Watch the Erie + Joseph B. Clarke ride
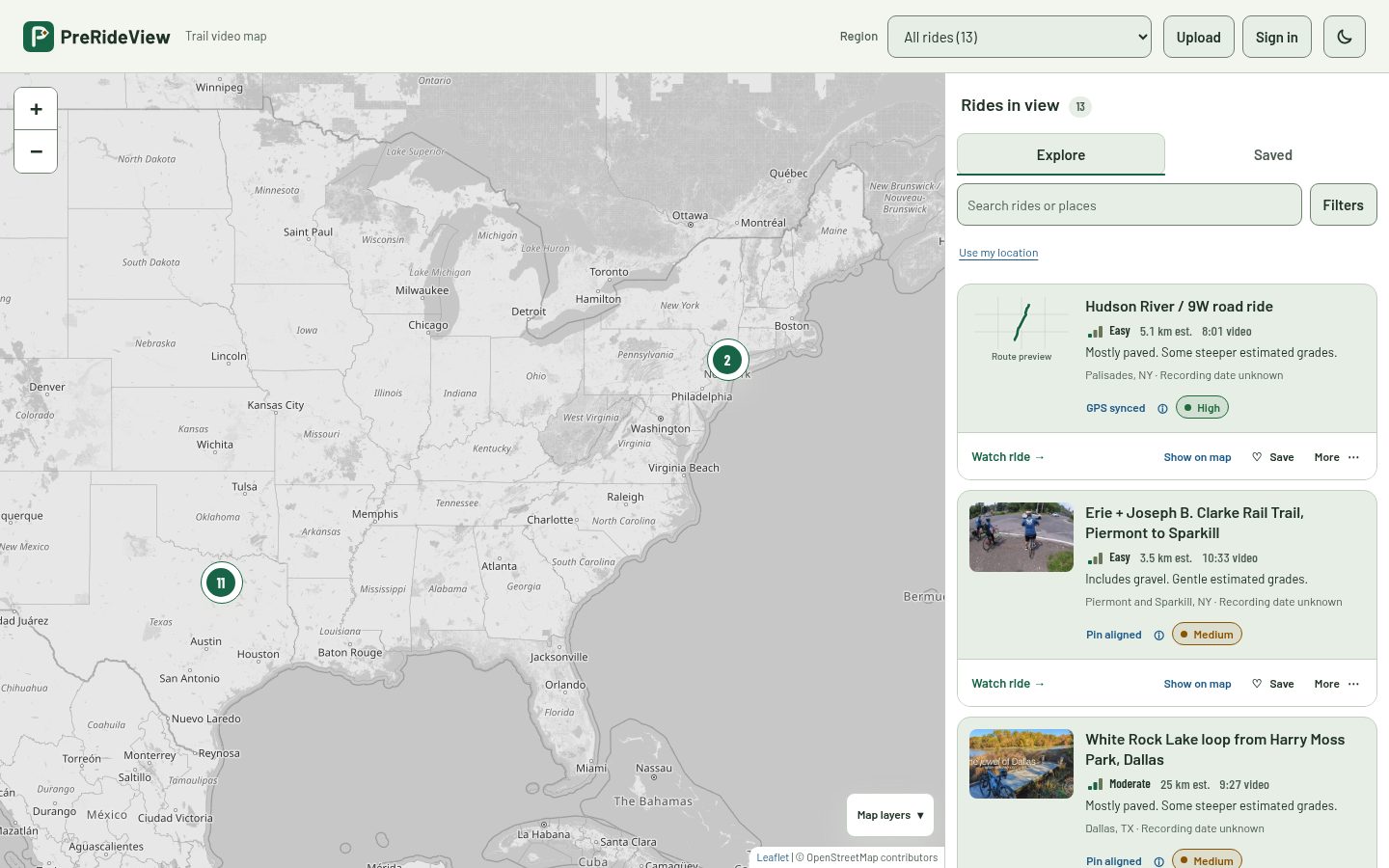Screen dimensions: 1389x868 pyautogui.click(x=1008, y=684)
